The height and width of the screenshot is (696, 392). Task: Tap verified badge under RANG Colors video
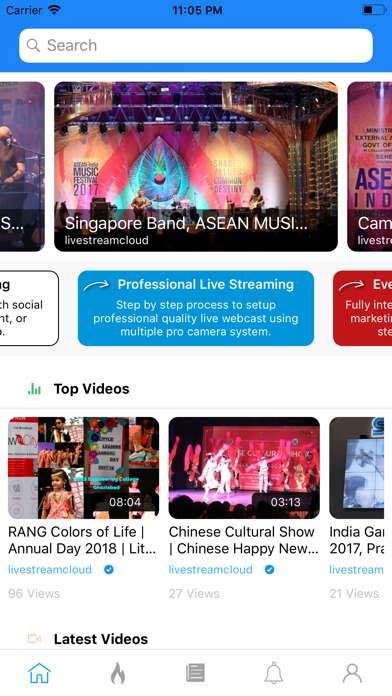point(109,569)
